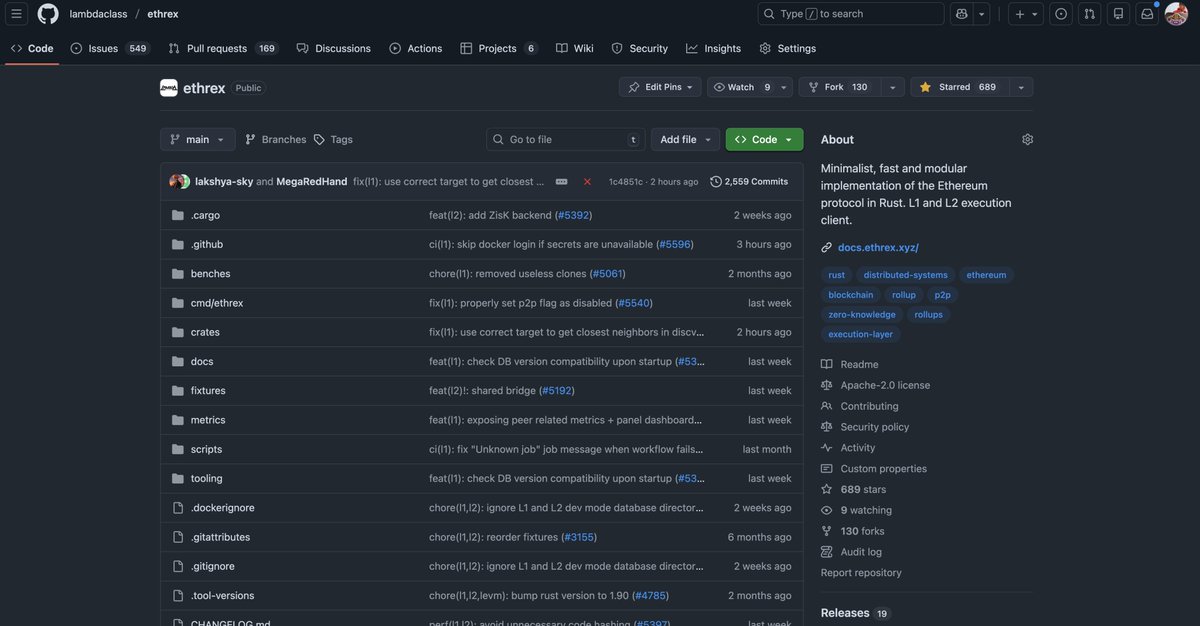Switch to the Wiki tab
Screen dimensions: 1200x626
(x=575, y=48)
